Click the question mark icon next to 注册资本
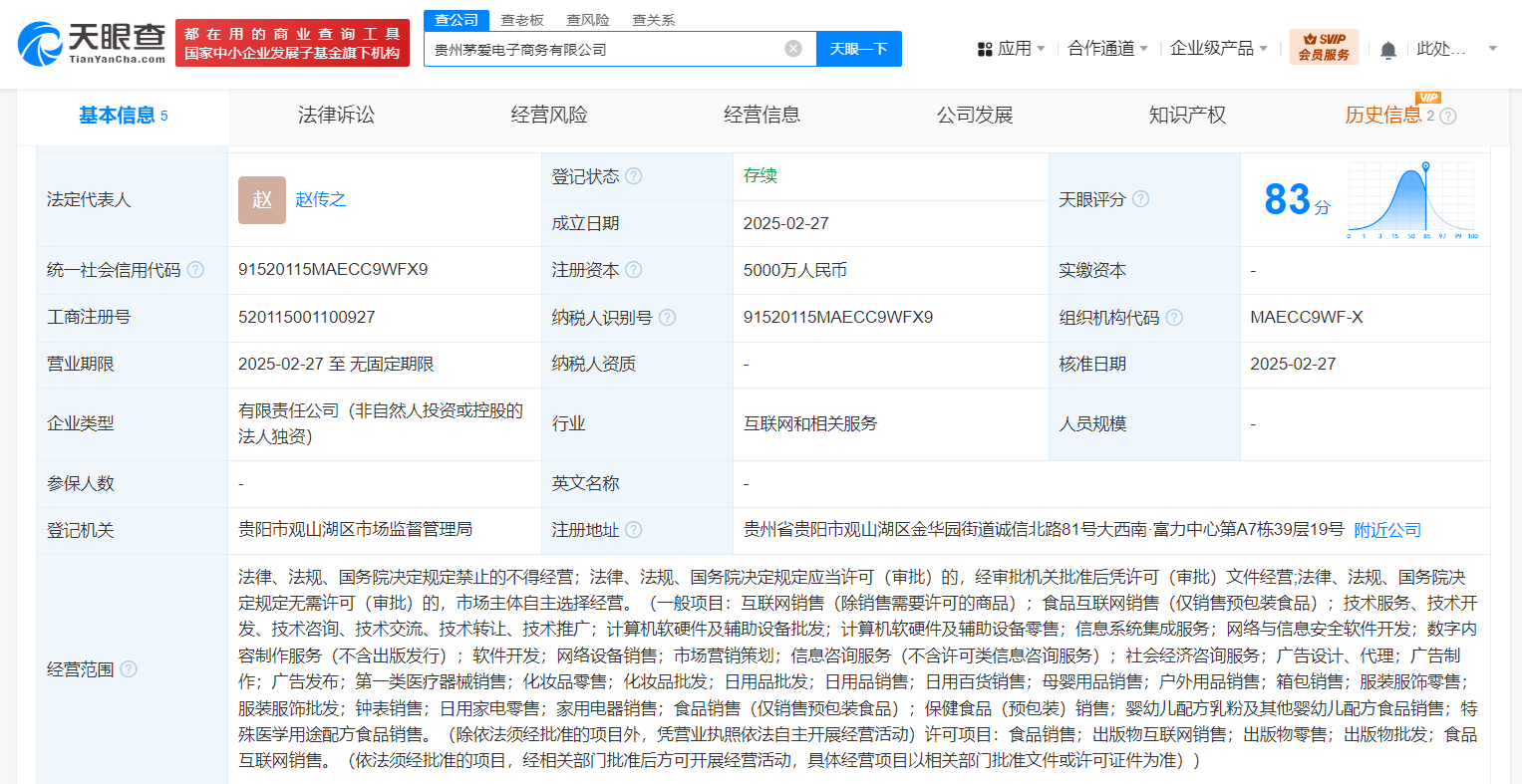Screen dimensions: 1522x784 pyautogui.click(x=635, y=270)
